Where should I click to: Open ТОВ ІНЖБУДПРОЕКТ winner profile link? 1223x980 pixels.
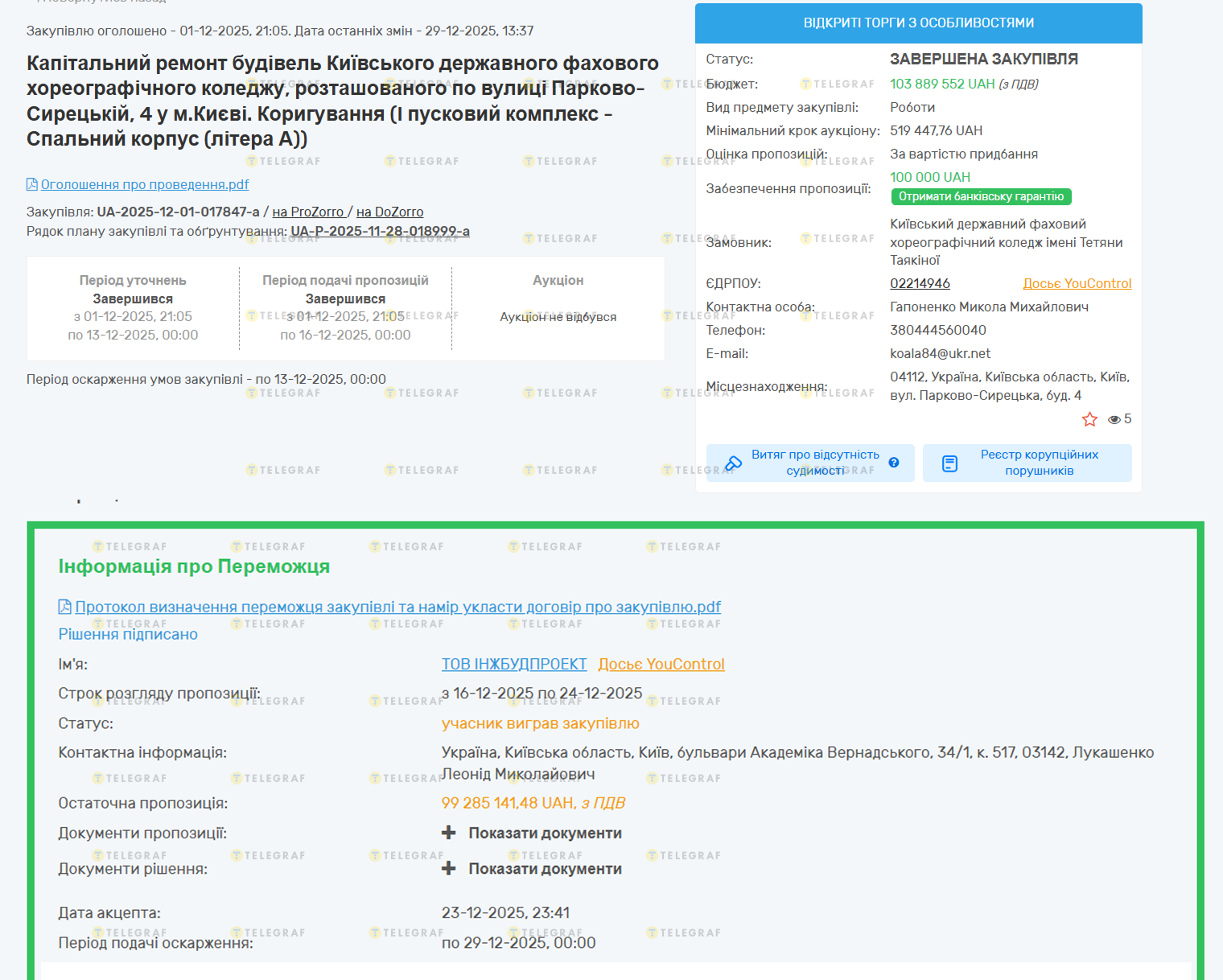click(x=513, y=664)
